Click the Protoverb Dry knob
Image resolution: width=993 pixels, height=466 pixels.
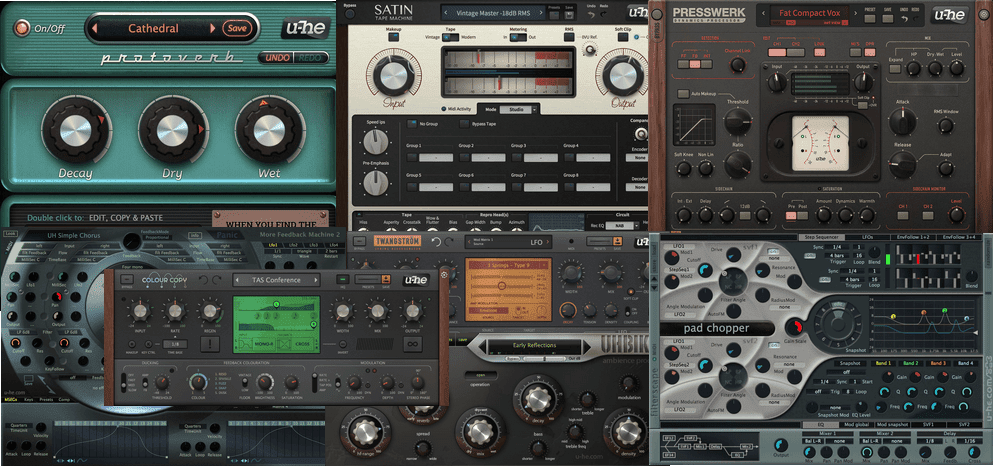coord(173,130)
